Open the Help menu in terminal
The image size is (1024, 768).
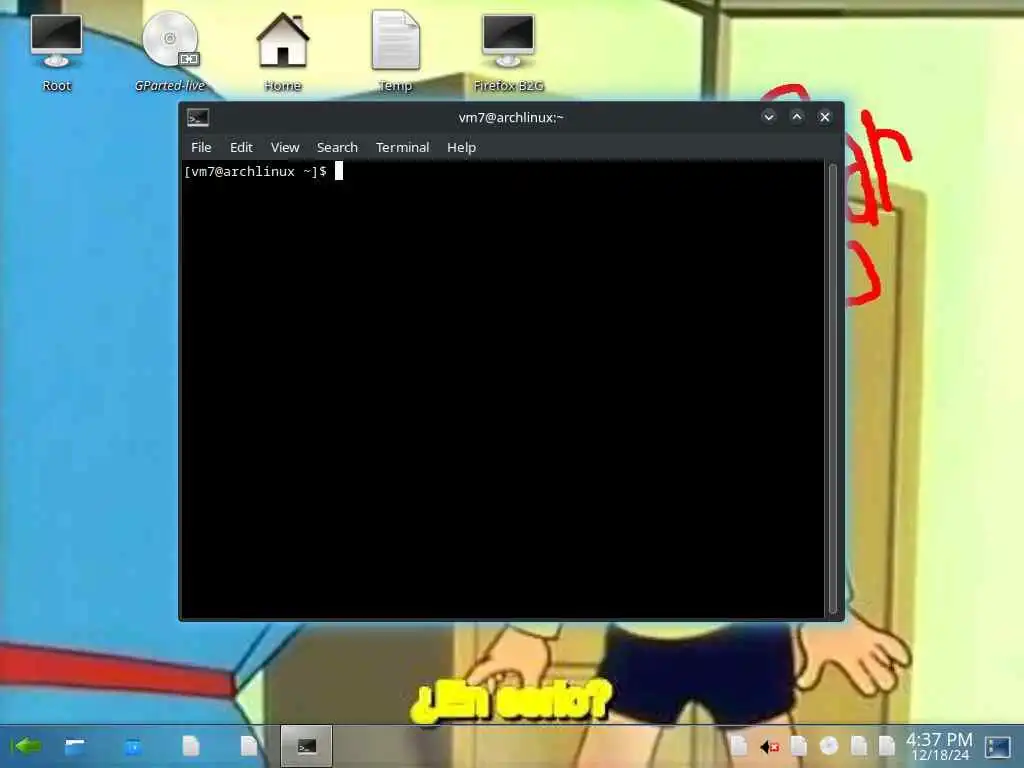[461, 148]
